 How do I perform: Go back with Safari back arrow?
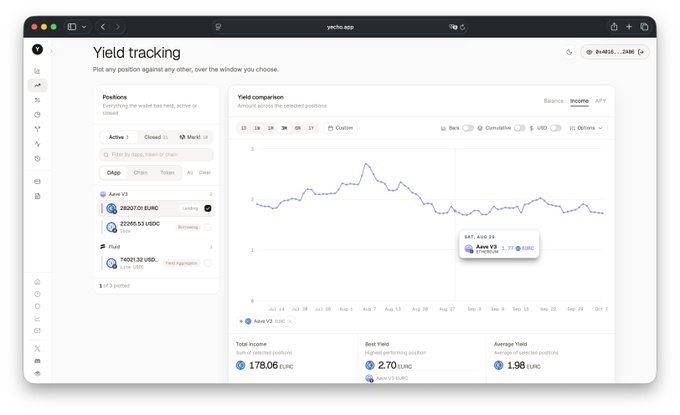tap(103, 27)
